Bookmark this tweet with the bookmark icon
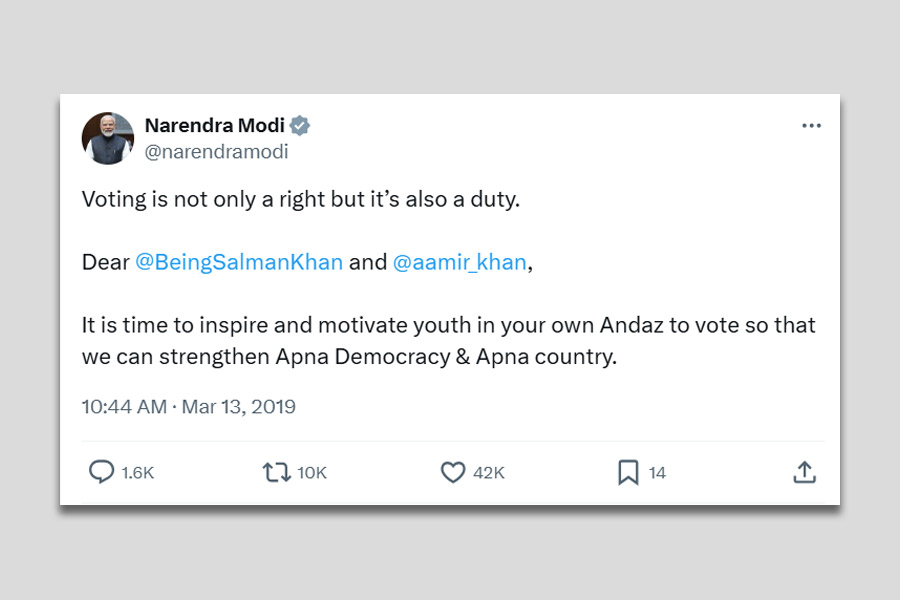 click(x=628, y=472)
